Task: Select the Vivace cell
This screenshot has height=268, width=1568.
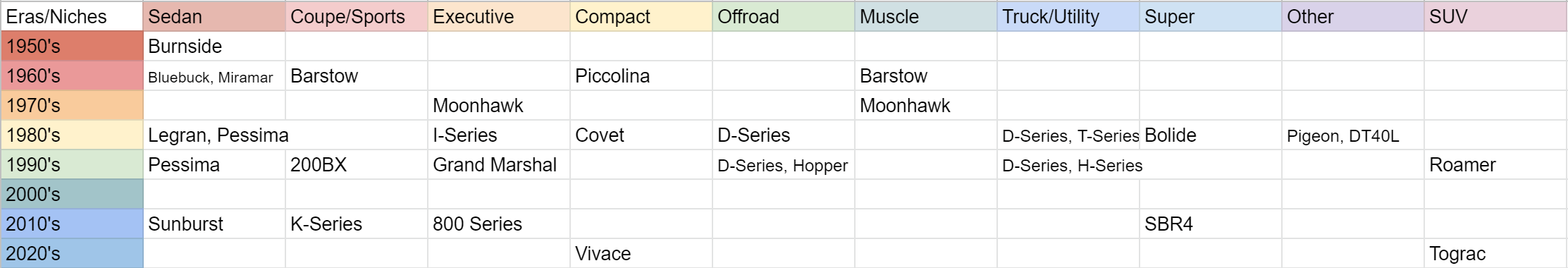Action: tap(641, 253)
